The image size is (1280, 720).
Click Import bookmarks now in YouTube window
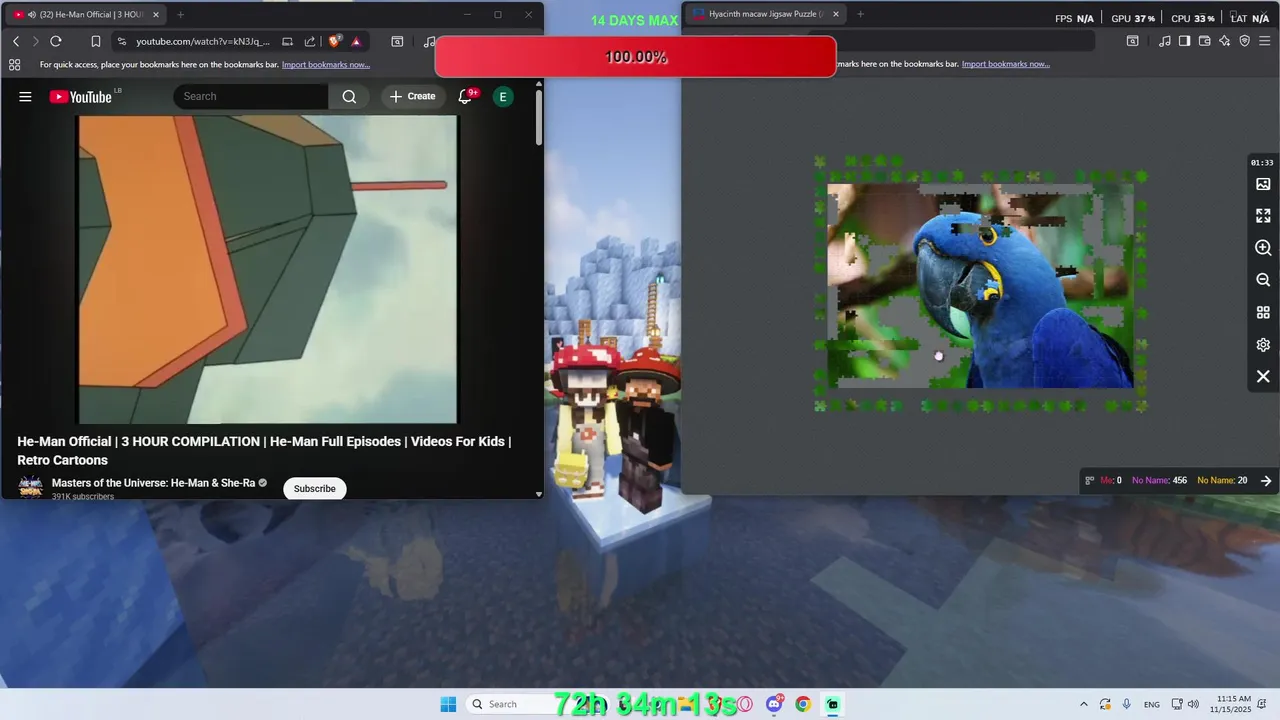coord(326,64)
